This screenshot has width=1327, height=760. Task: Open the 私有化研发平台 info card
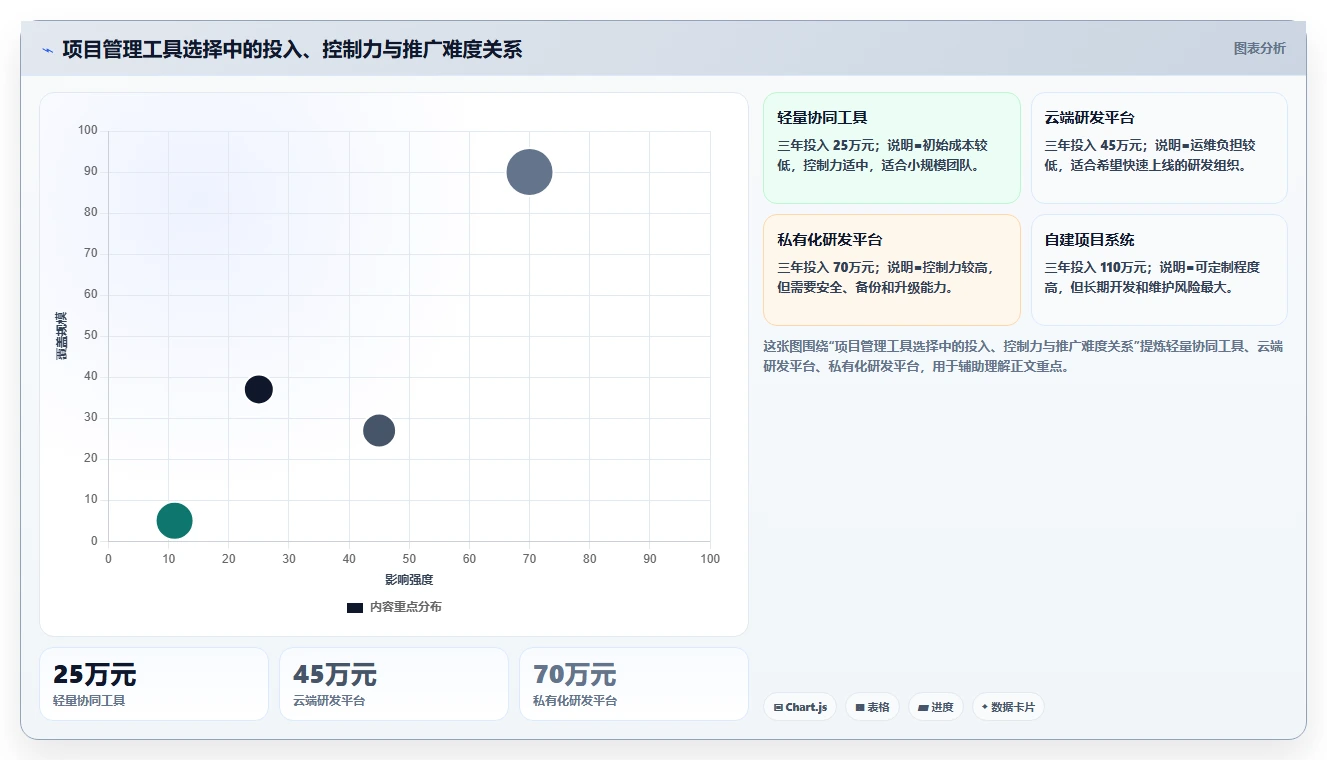[892, 270]
